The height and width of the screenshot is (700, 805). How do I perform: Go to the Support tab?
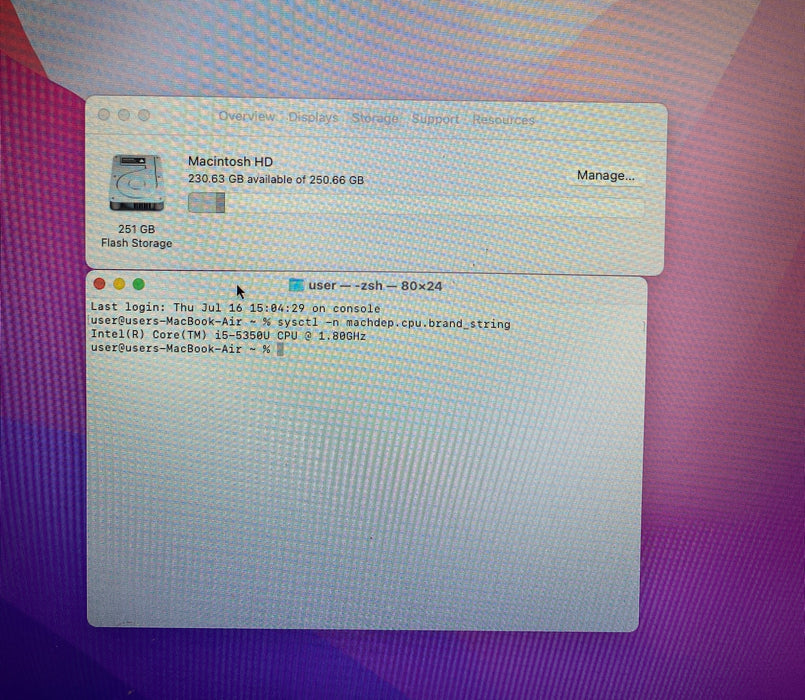435,119
